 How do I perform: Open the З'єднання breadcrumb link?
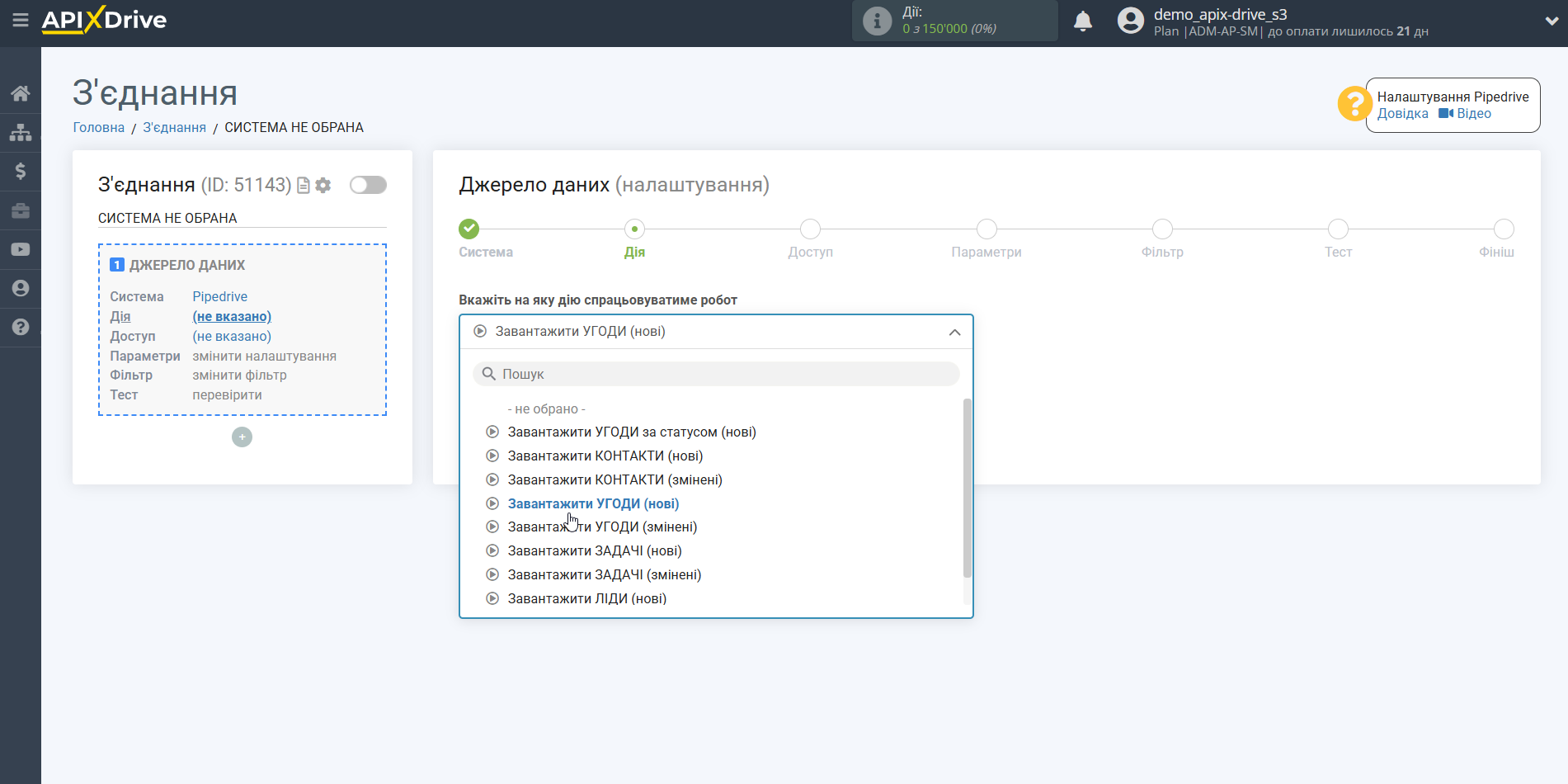click(175, 127)
